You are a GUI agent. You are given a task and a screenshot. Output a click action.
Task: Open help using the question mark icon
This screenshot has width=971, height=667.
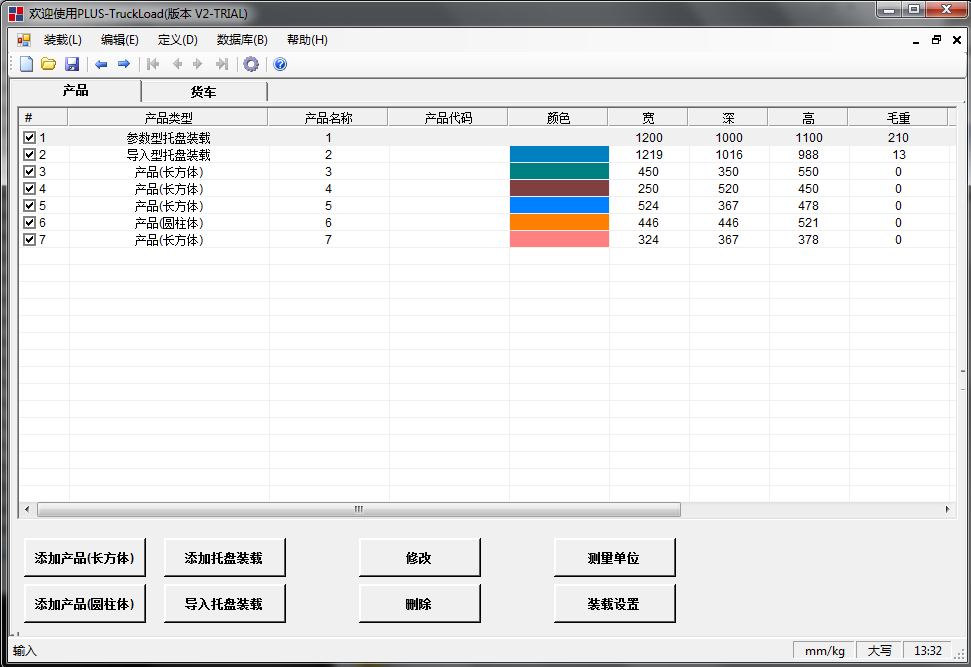pos(278,64)
